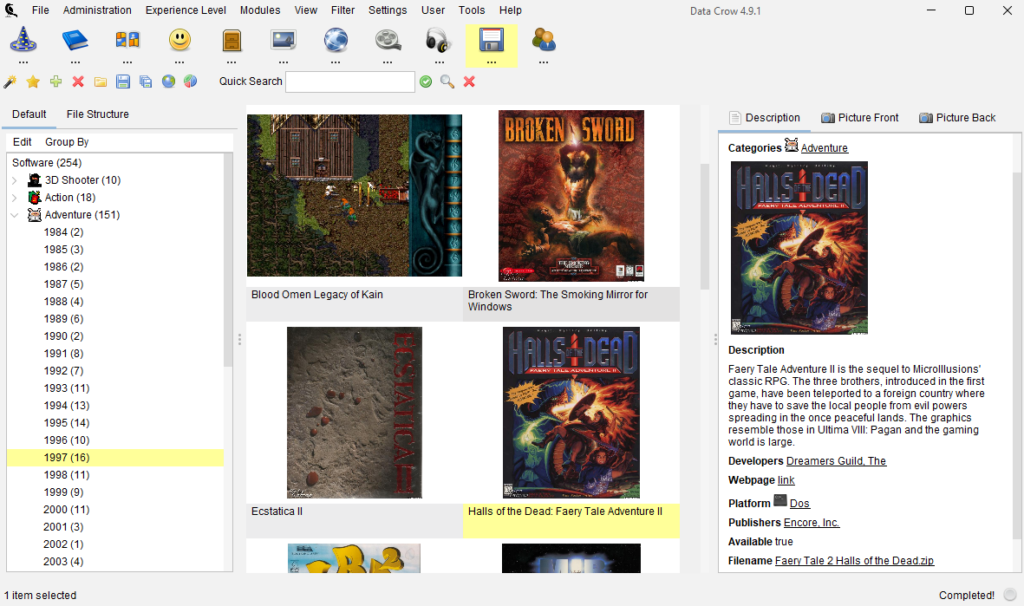Apply quick search with green checkmark
This screenshot has width=1024, height=606.
426,82
